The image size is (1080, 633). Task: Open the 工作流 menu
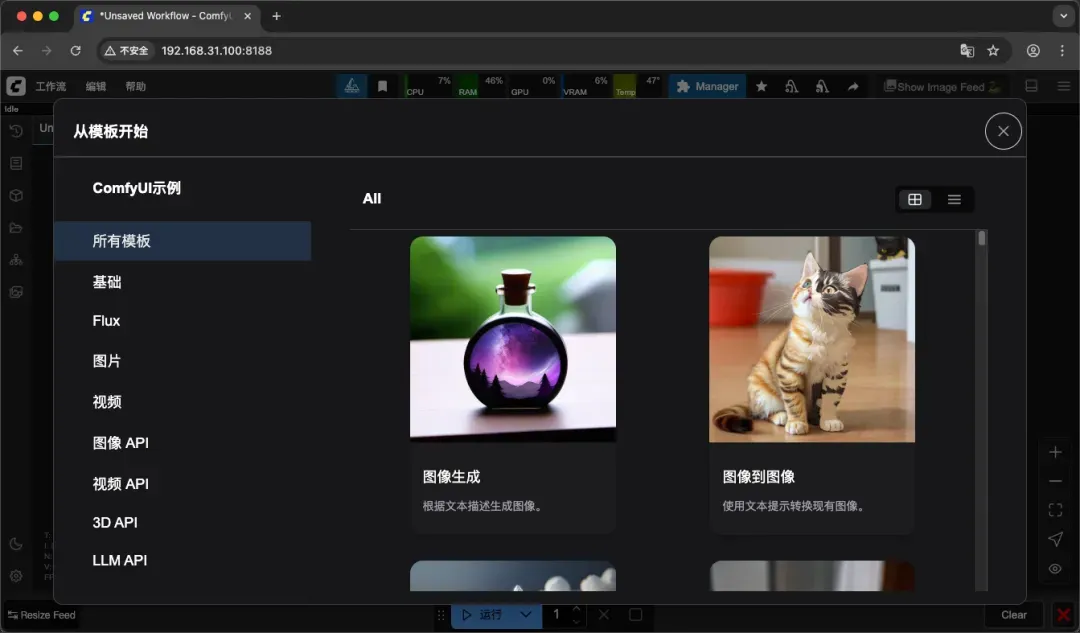(x=50, y=86)
